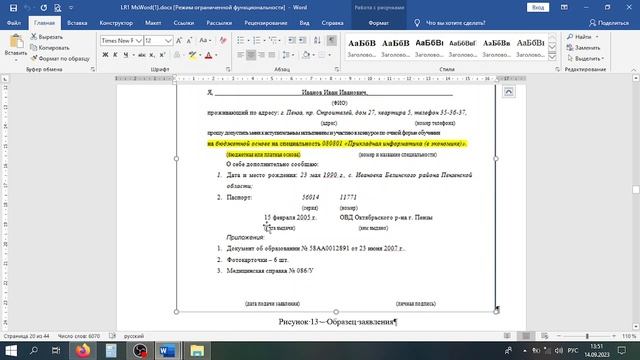640x360 pixels.
Task: Switch to the Design (Конструктор) tab
Action: (x=116, y=23)
